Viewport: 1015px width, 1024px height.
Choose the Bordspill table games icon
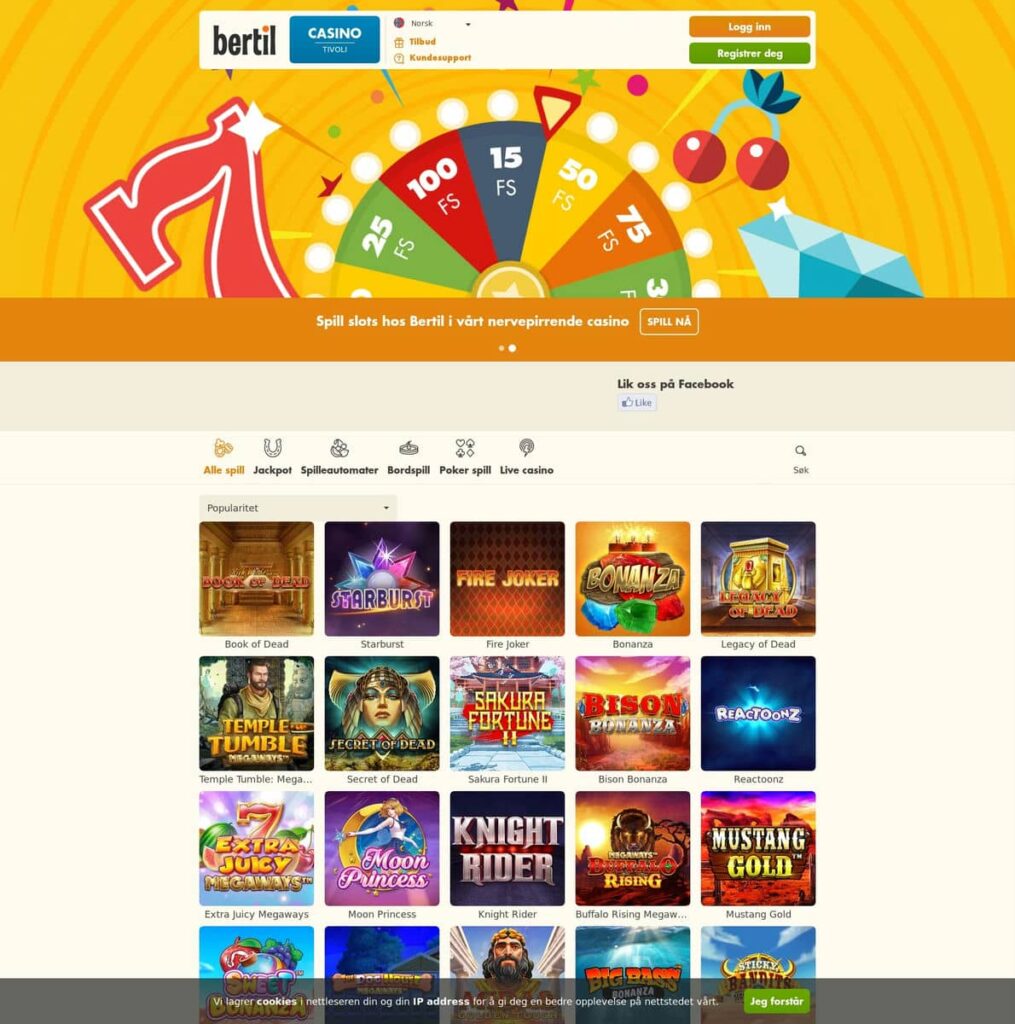(408, 448)
